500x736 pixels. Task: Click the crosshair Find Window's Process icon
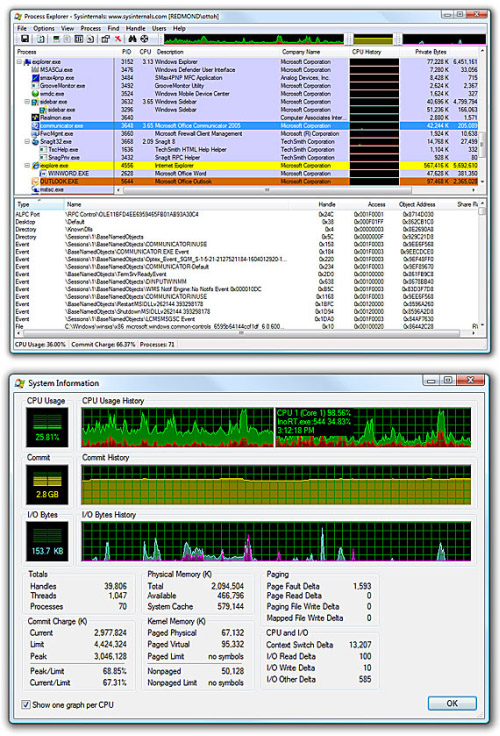144,39
